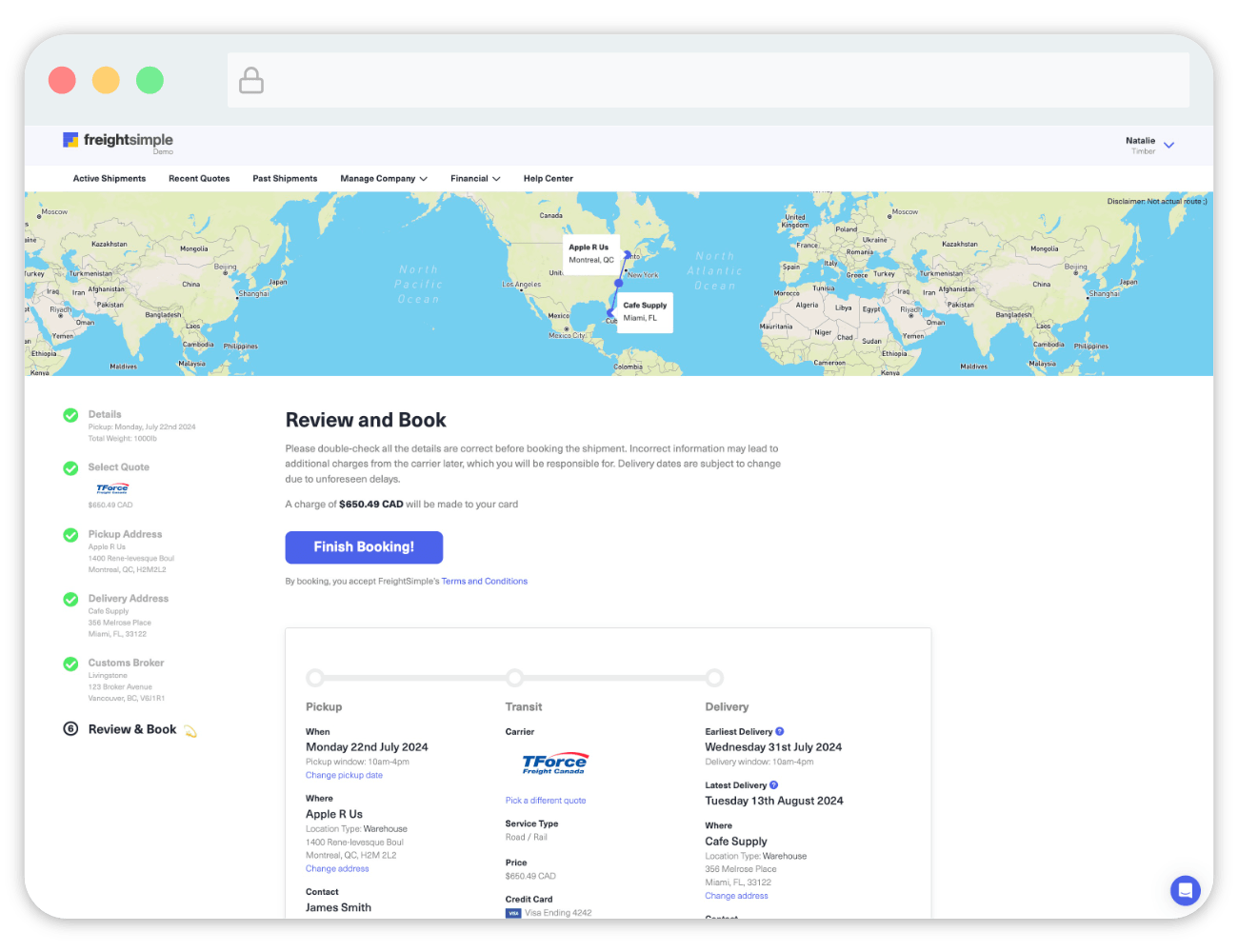Expand the Manage Company dropdown
Screen dimensions: 1238x952
point(384,179)
